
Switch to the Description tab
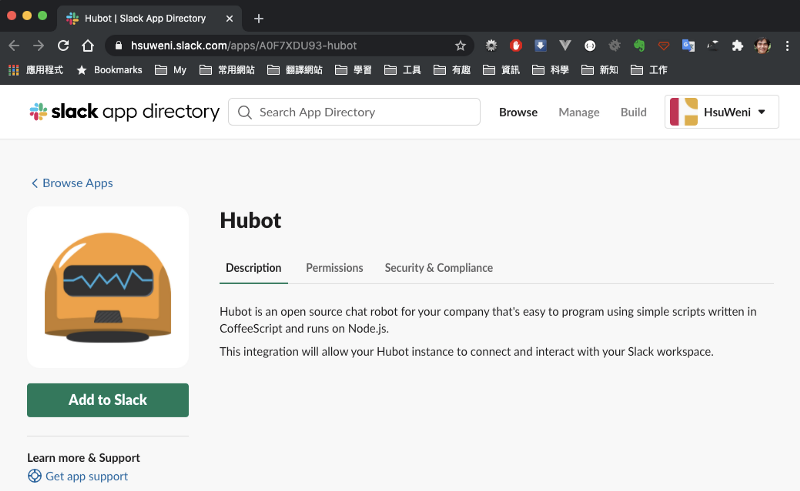point(254,268)
